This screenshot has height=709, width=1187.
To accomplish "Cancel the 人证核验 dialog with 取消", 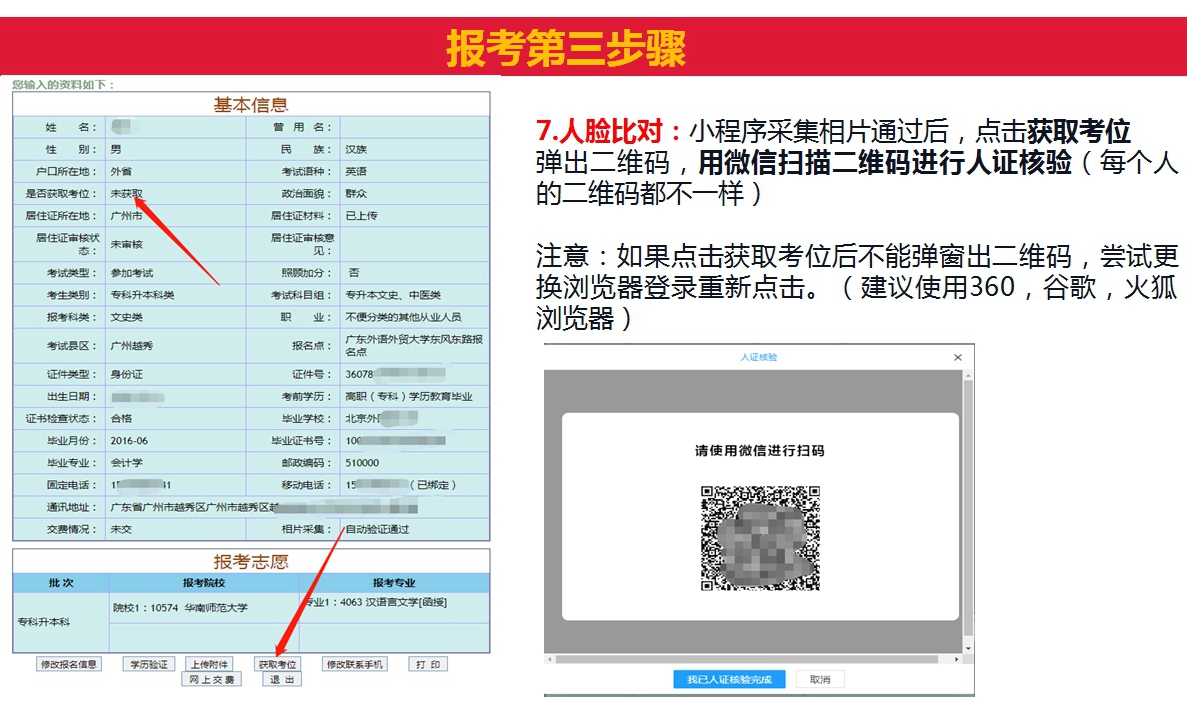I will point(820,679).
